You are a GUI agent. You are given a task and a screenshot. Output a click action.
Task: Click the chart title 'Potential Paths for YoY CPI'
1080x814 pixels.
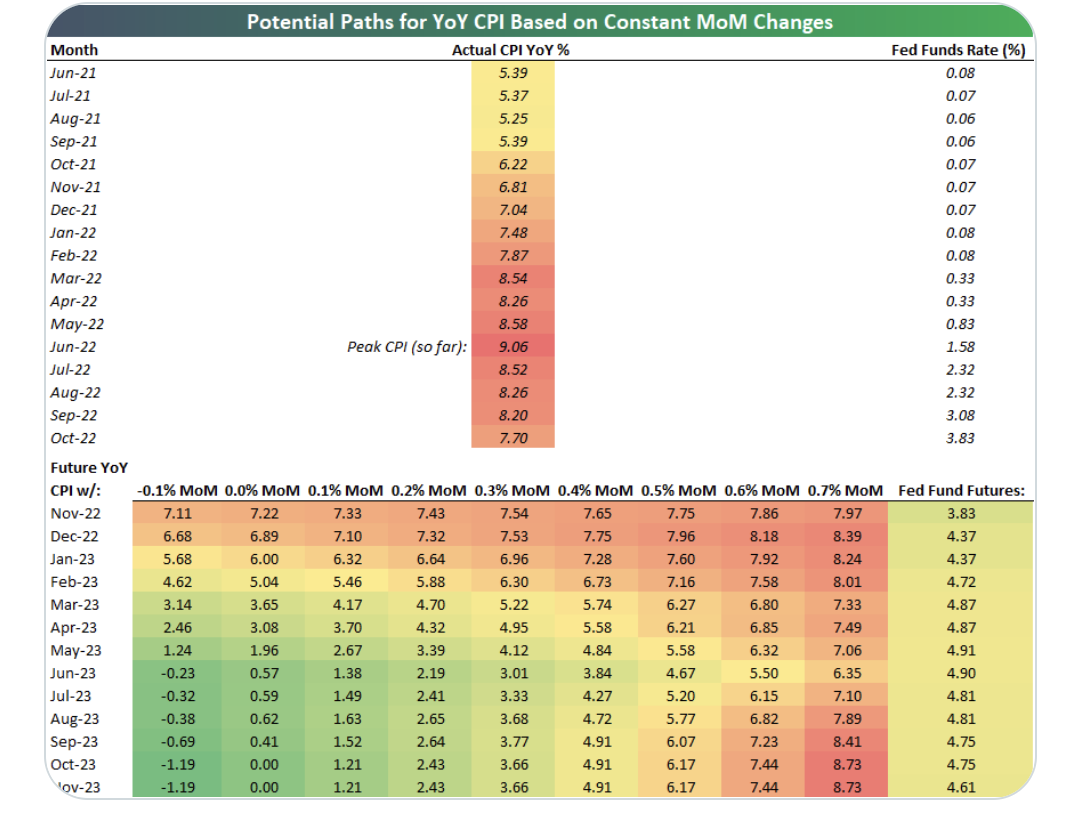[540, 22]
